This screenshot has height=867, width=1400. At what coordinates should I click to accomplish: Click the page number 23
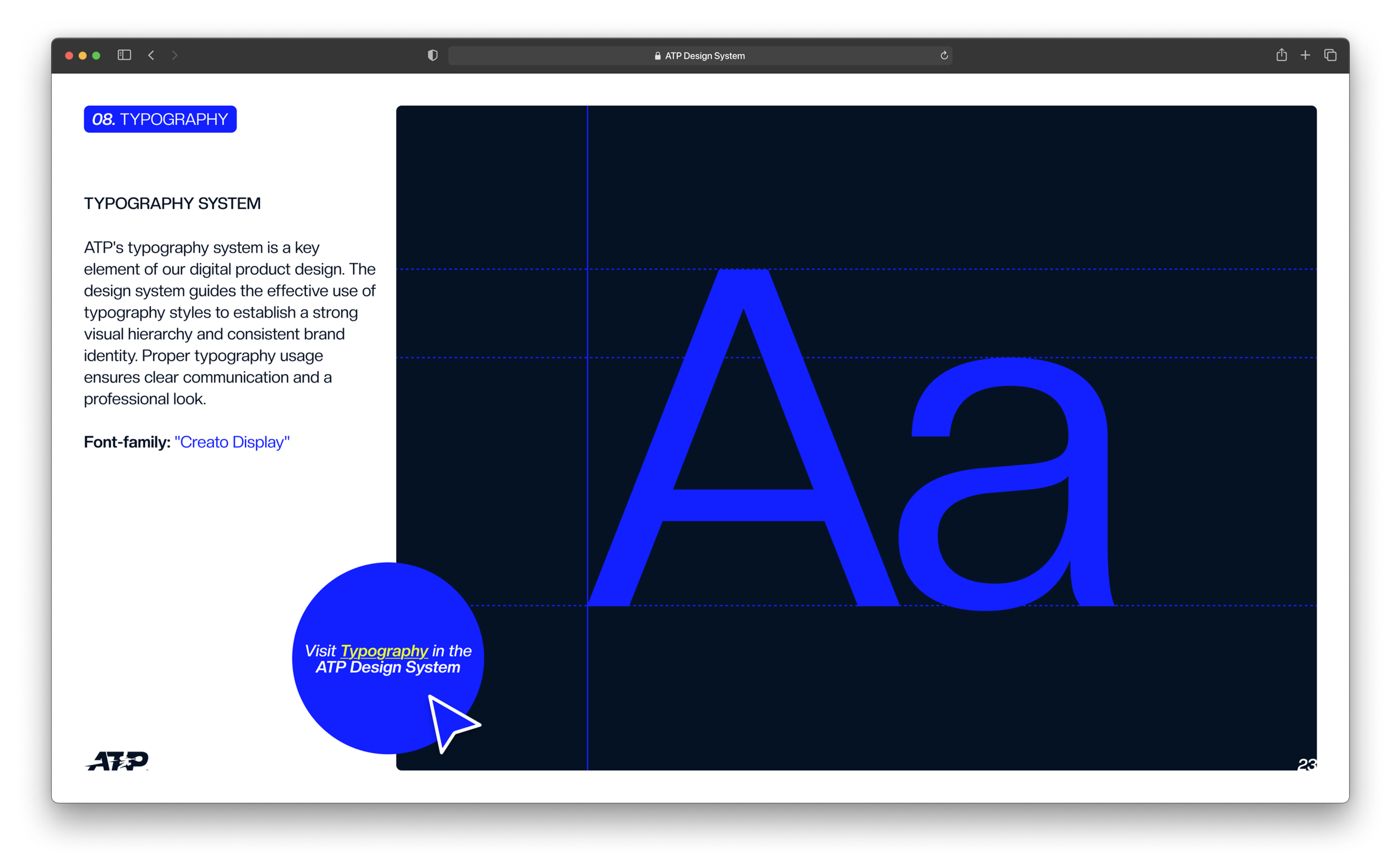tap(1307, 764)
